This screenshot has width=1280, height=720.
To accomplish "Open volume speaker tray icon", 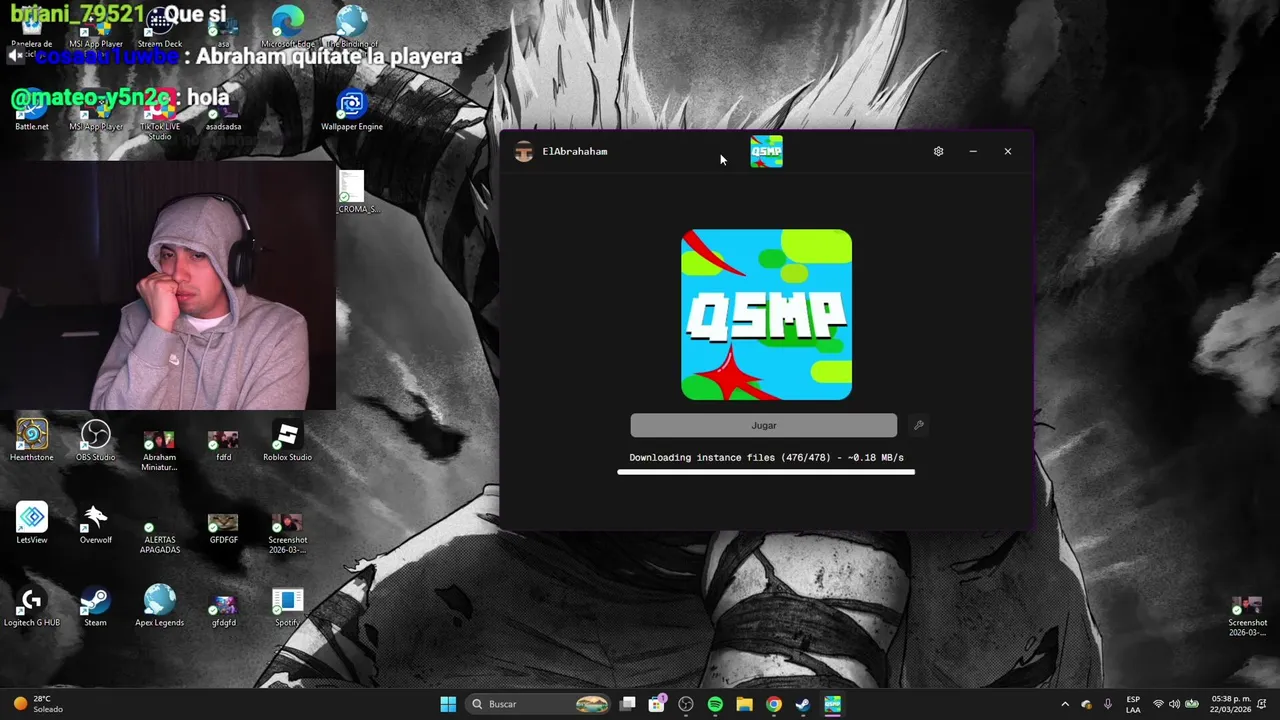I will [x=1175, y=704].
